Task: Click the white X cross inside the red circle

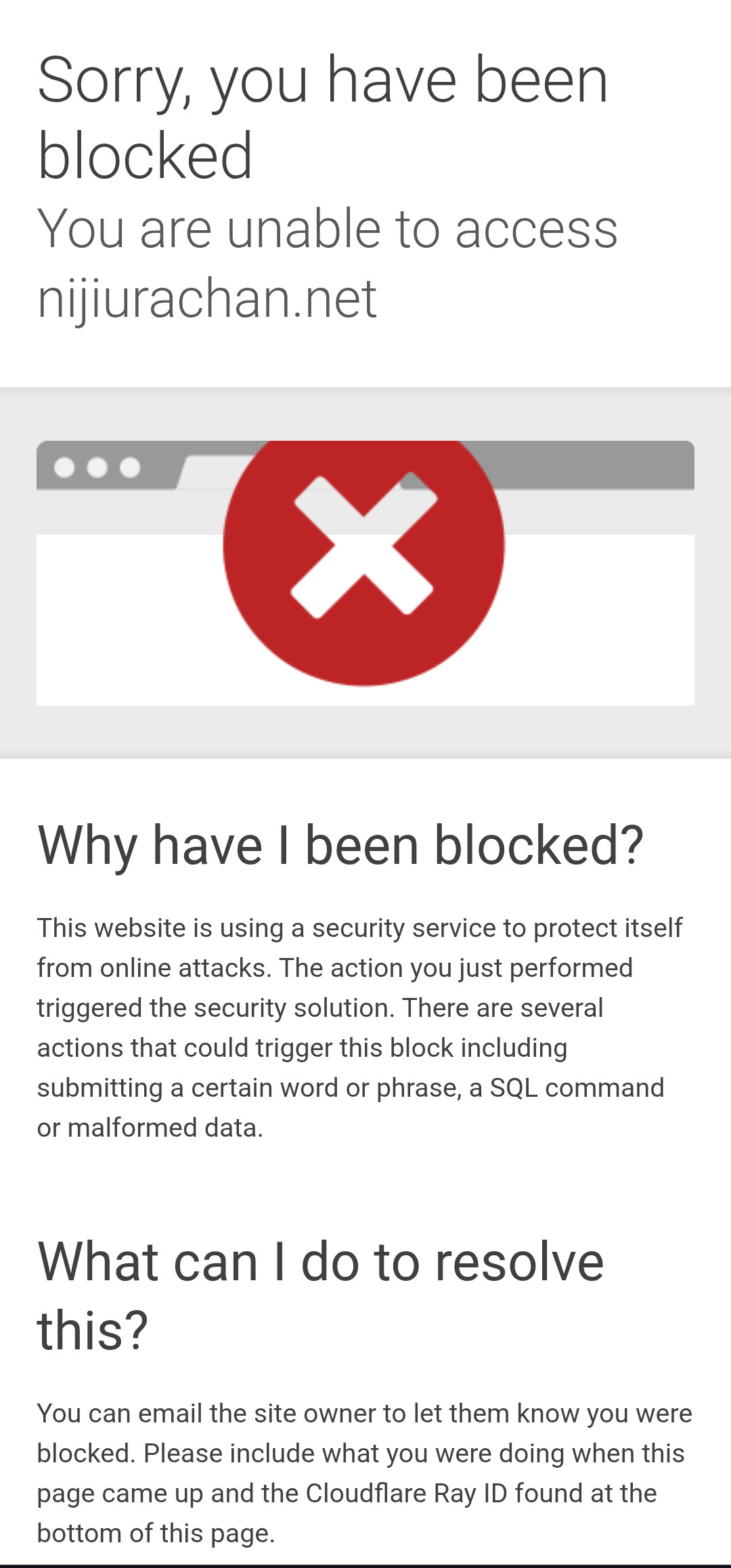Action: click(x=363, y=546)
